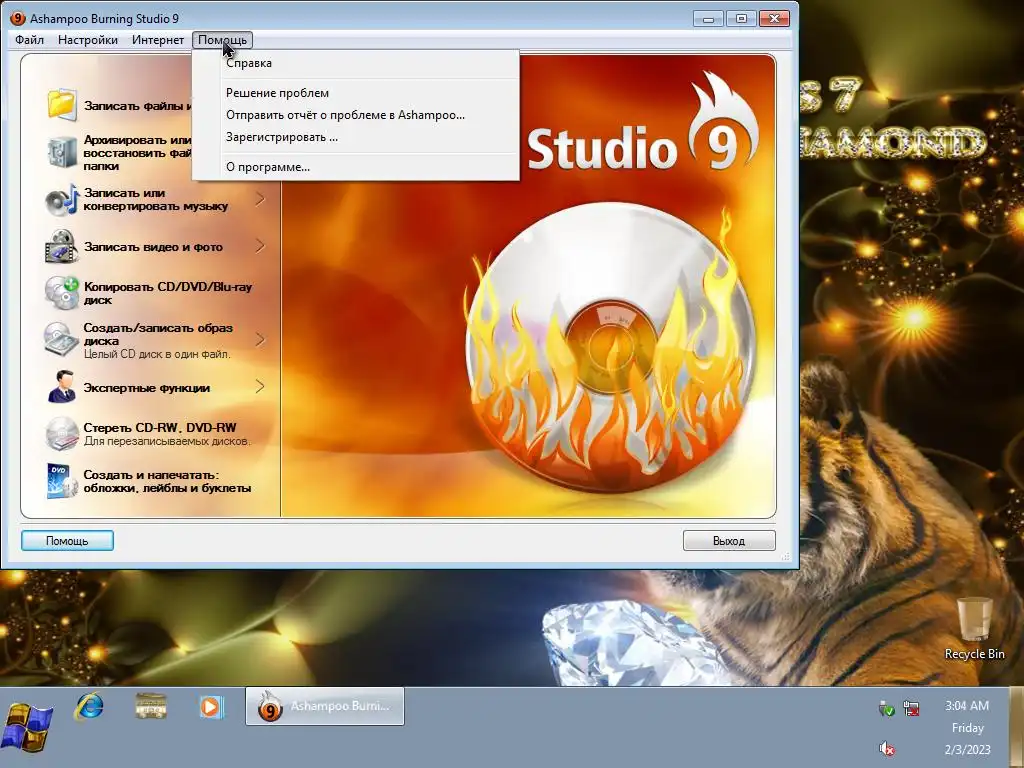
Task: Open the Интернет menu
Action: click(157, 40)
